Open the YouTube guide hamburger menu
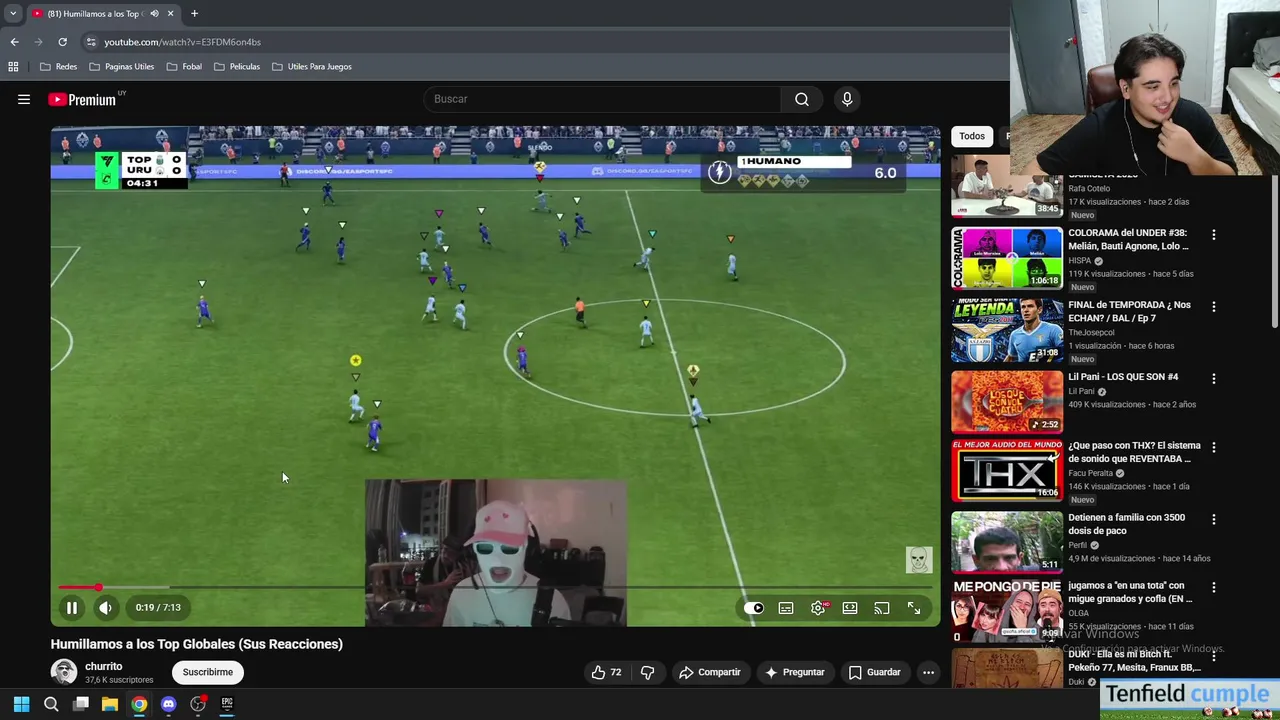Viewport: 1280px width, 720px height. coord(24,99)
